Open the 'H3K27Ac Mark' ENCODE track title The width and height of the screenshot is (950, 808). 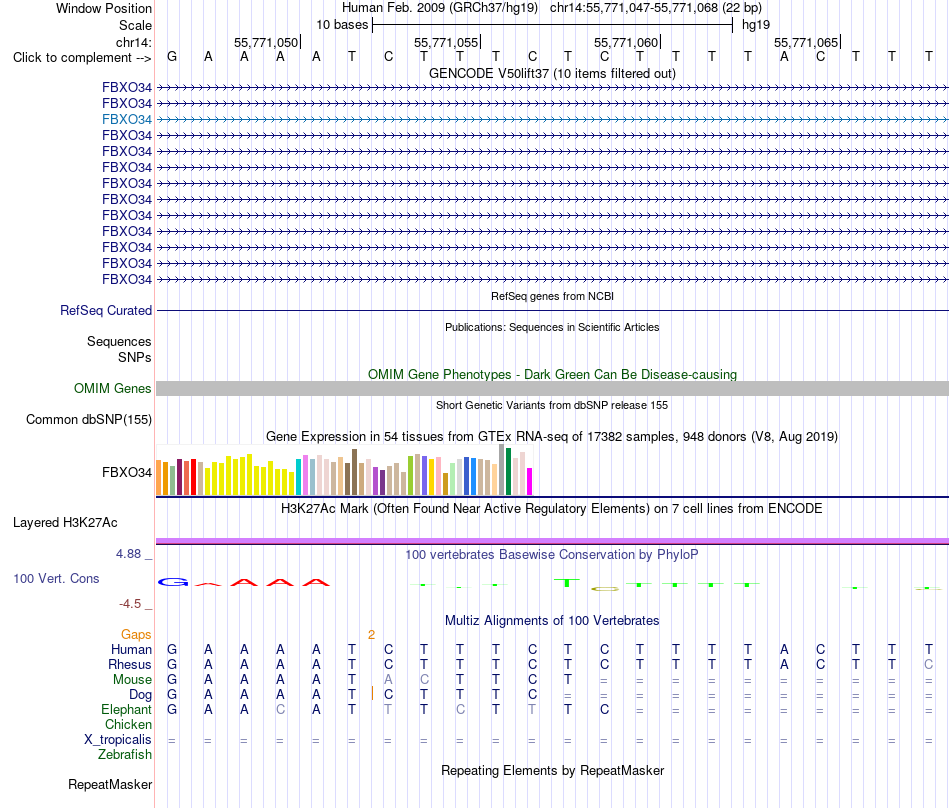pyautogui.click(x=552, y=508)
